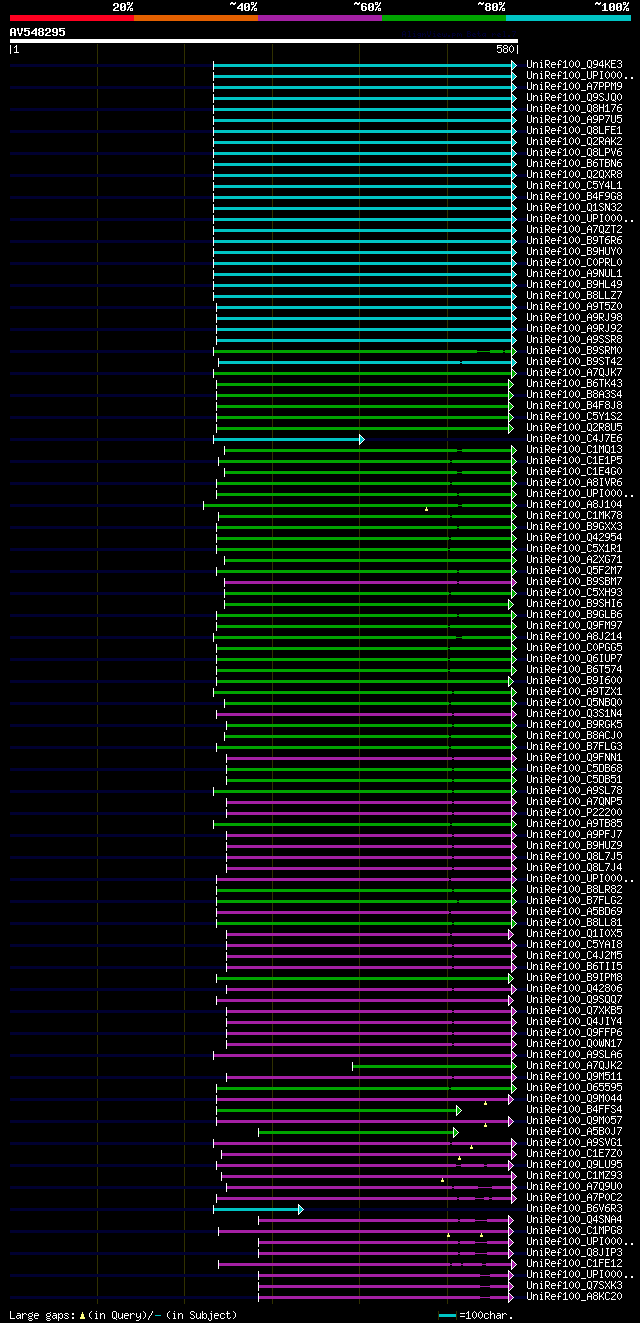
Task: Open hit UniRef100_A9NUL1
Action: [574, 274]
